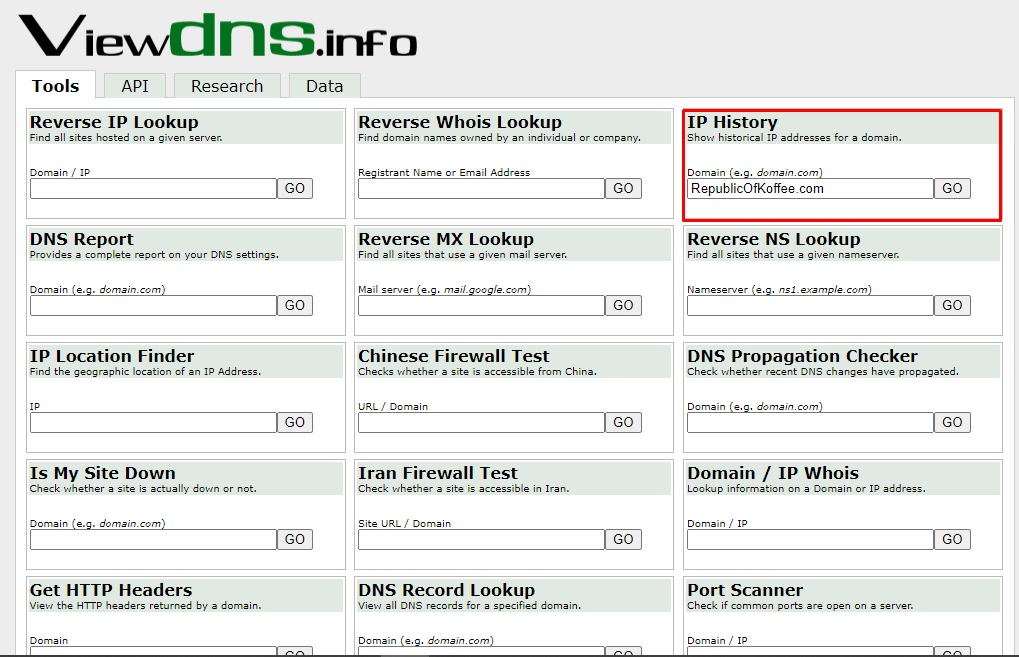The width and height of the screenshot is (1019, 657).
Task: Run the Chinese Firewall Test GO button
Action: [x=622, y=422]
